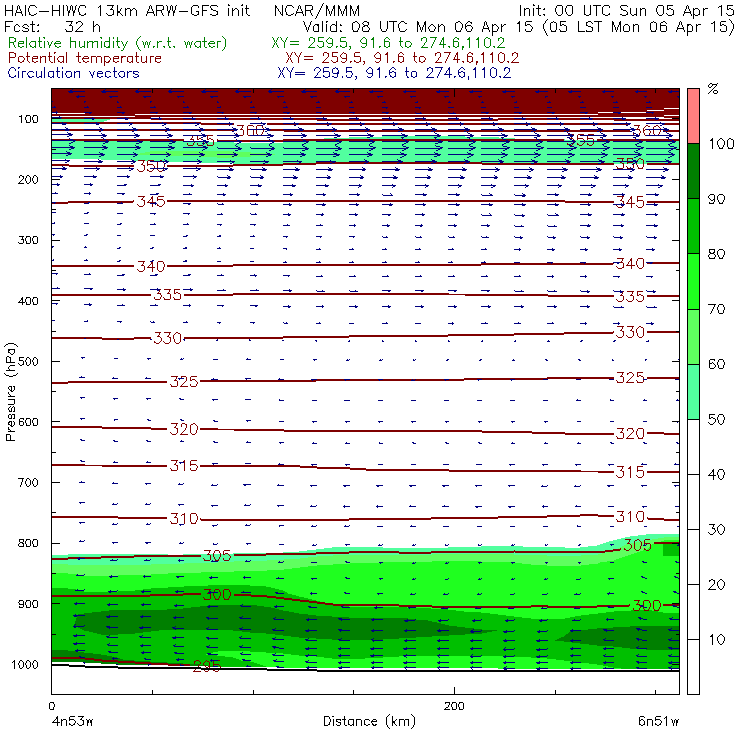Click the colorbar value 10
The height and width of the screenshot is (740, 740).
coord(716,640)
